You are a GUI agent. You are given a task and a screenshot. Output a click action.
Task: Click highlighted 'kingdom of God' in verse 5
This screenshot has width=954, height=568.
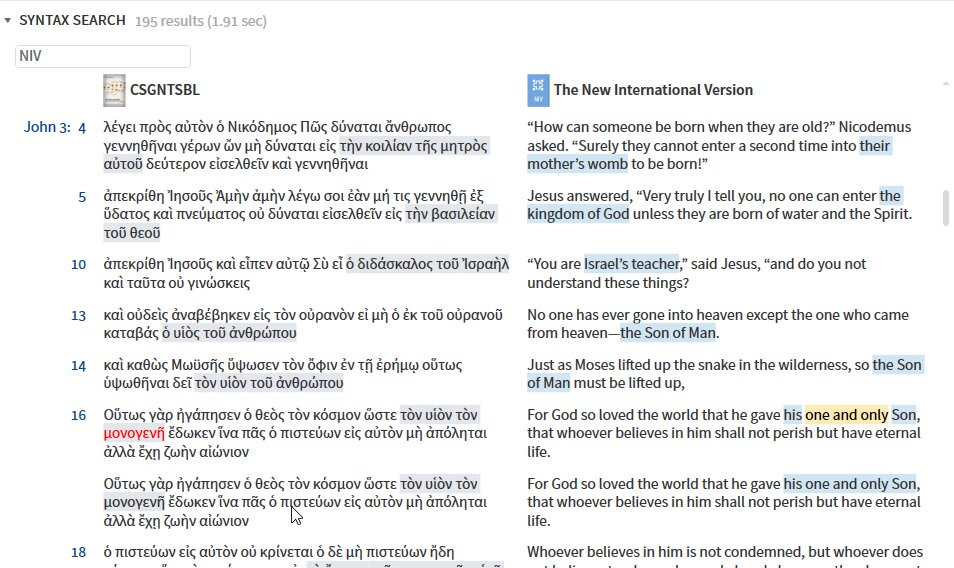tap(578, 214)
